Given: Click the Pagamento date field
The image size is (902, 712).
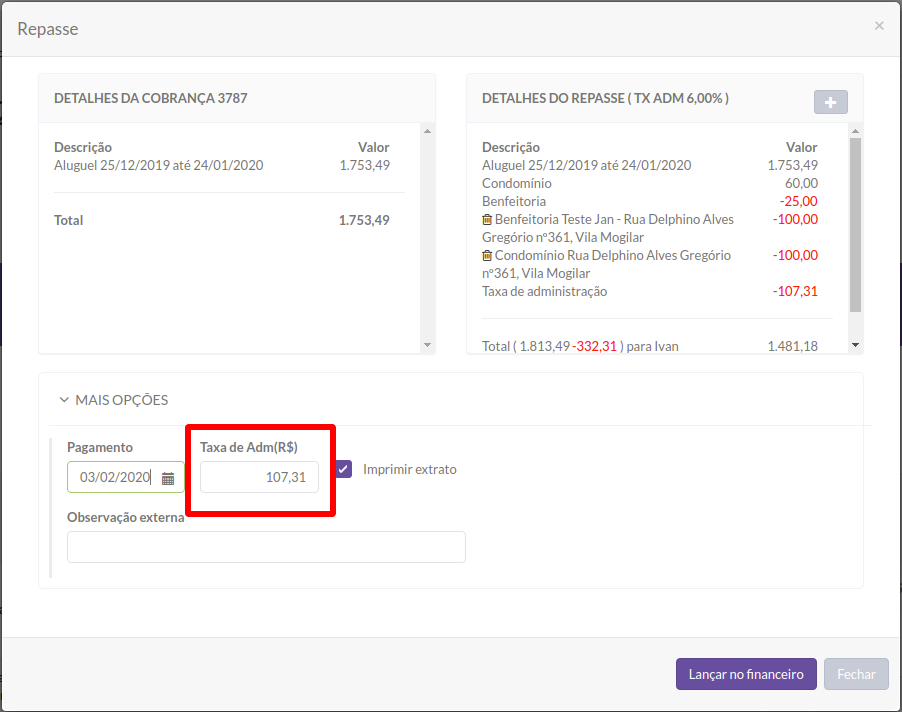Looking at the screenshot, I should (x=125, y=477).
